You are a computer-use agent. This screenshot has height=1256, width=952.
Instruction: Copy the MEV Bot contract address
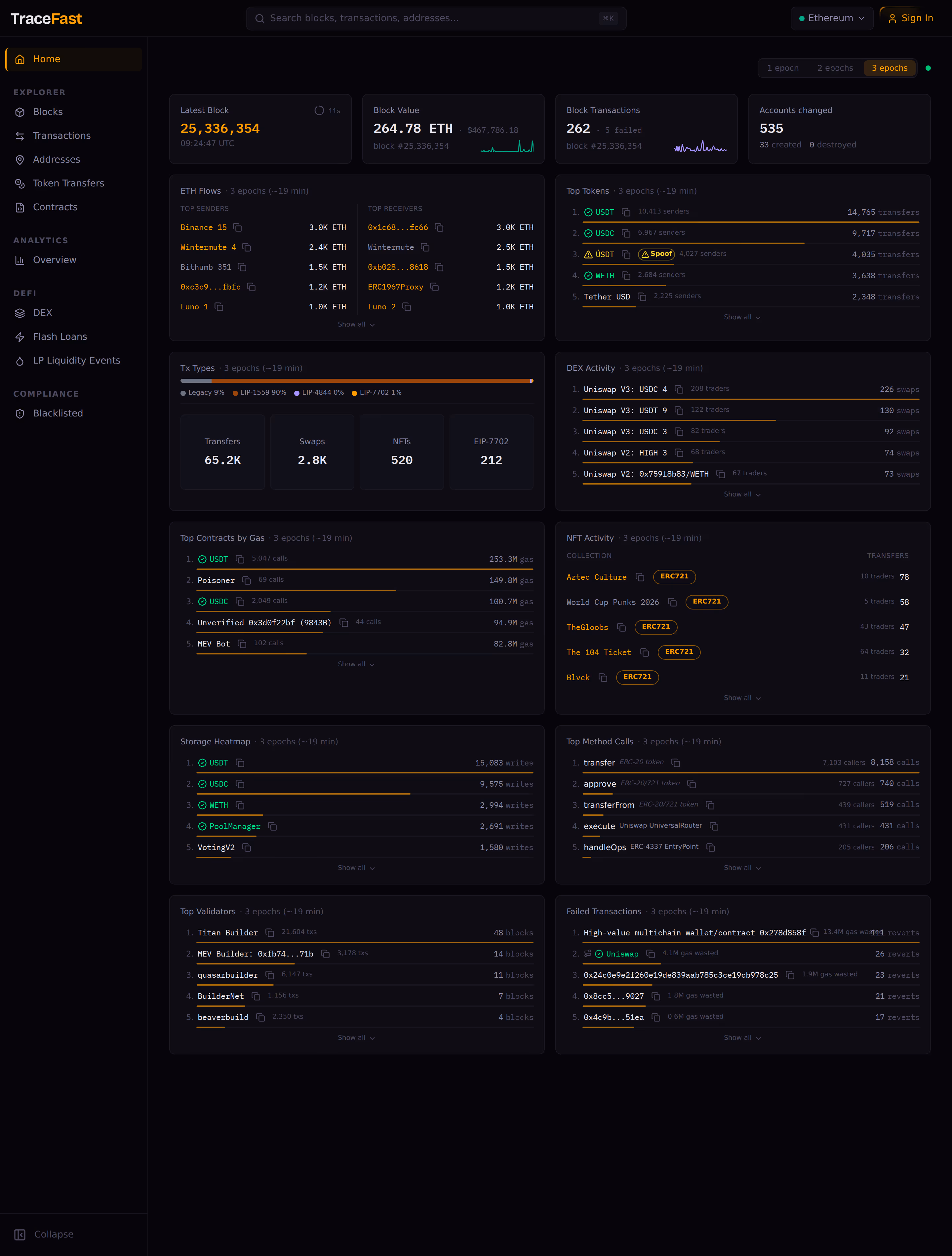point(242,644)
